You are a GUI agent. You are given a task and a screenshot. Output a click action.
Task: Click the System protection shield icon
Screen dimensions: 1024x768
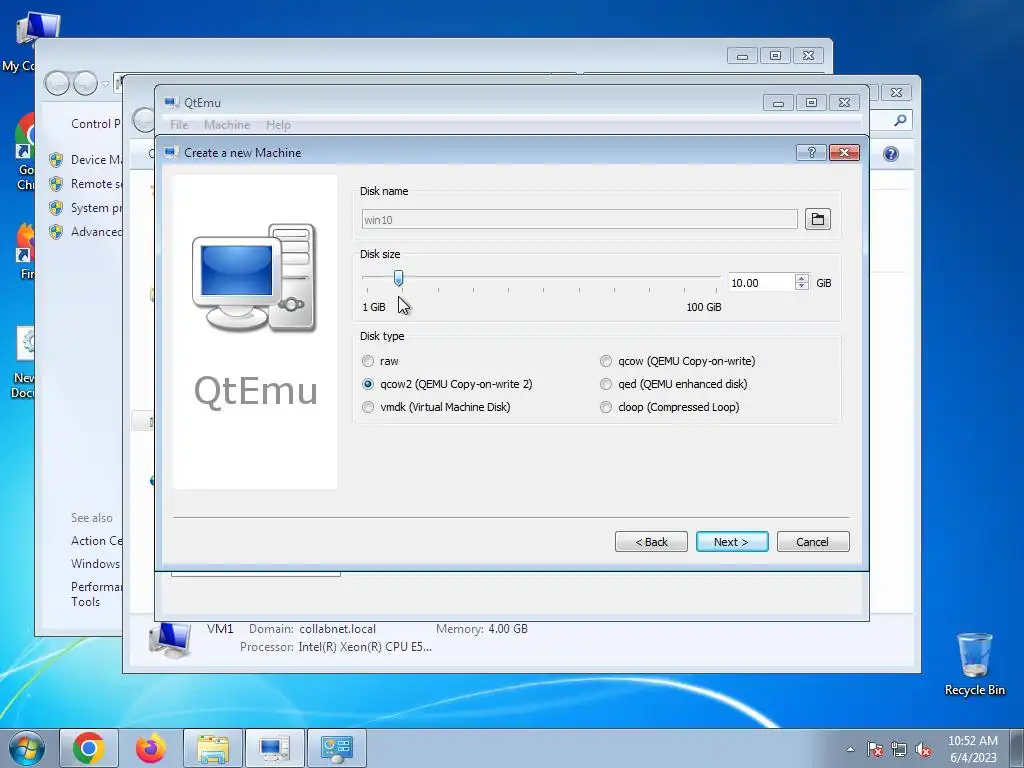point(56,208)
